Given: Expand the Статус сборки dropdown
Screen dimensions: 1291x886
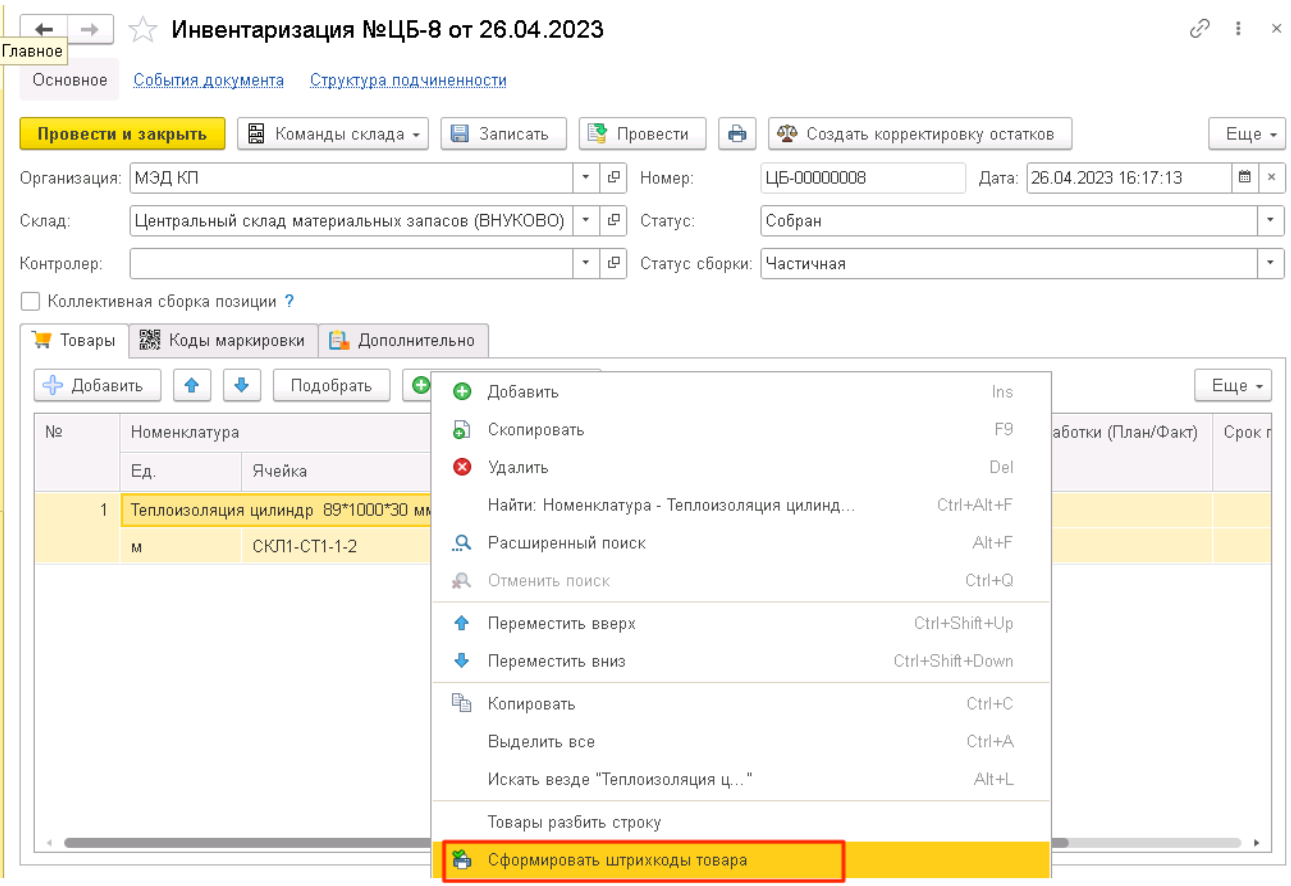Looking at the screenshot, I should click(x=1271, y=264).
